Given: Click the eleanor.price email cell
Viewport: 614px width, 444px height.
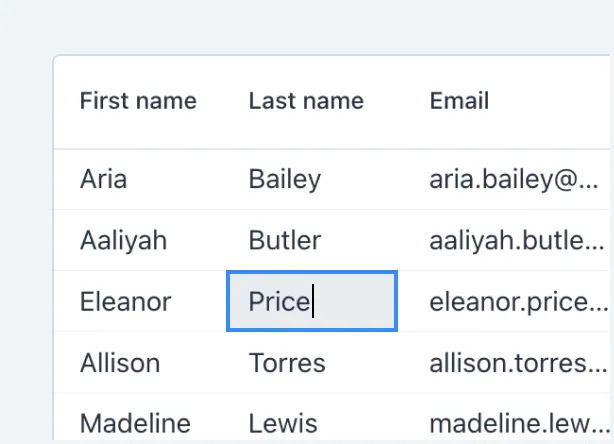Looking at the screenshot, I should [516, 302].
